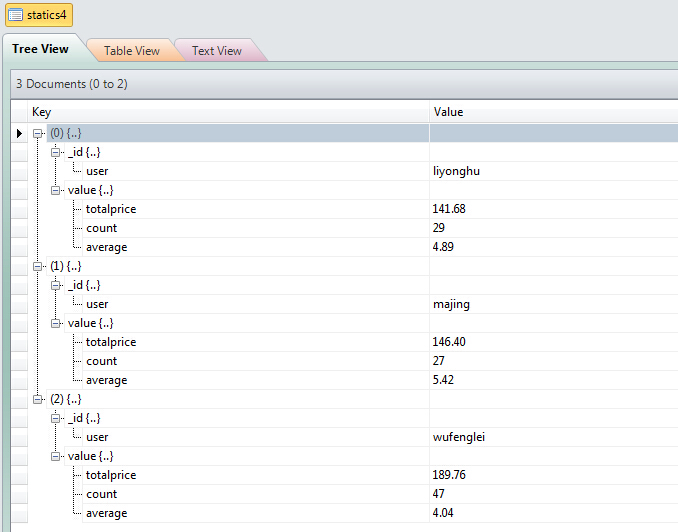Switch to the Tree View tab
Viewport: 678px width, 532px height.
pos(40,49)
